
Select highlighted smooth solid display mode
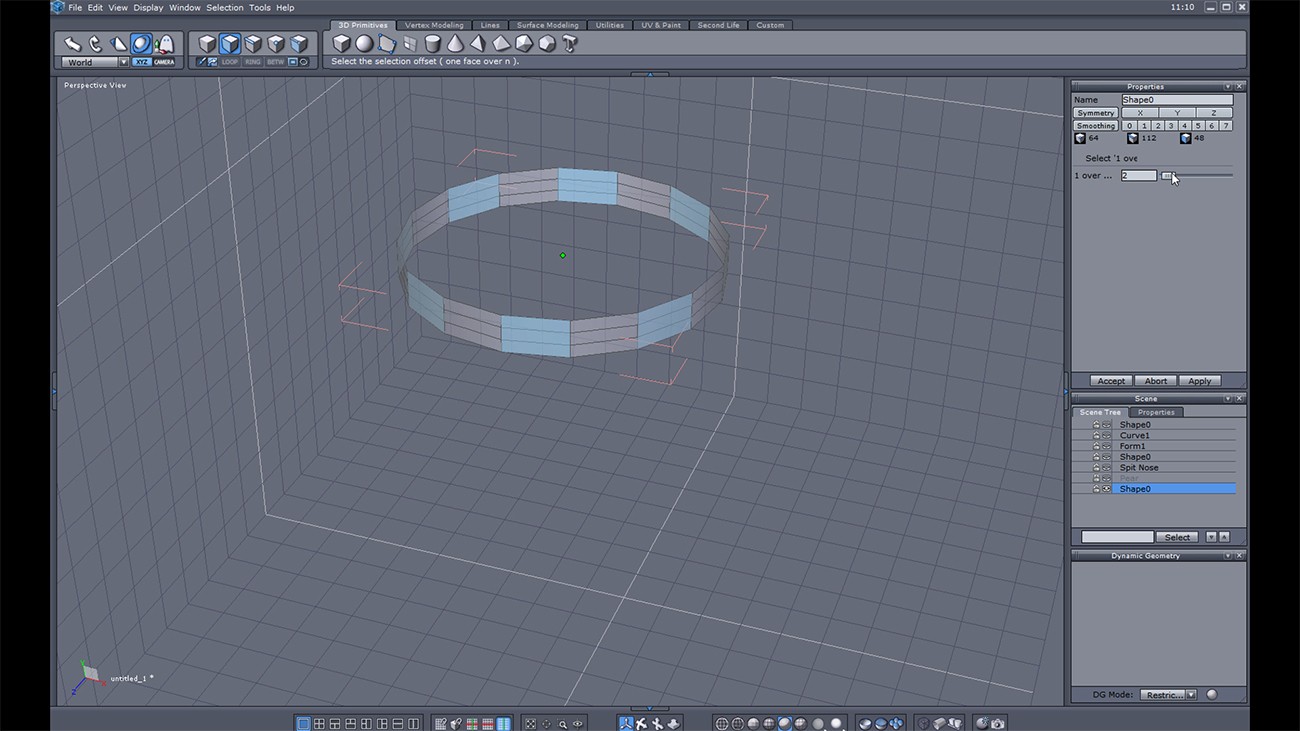[785, 723]
